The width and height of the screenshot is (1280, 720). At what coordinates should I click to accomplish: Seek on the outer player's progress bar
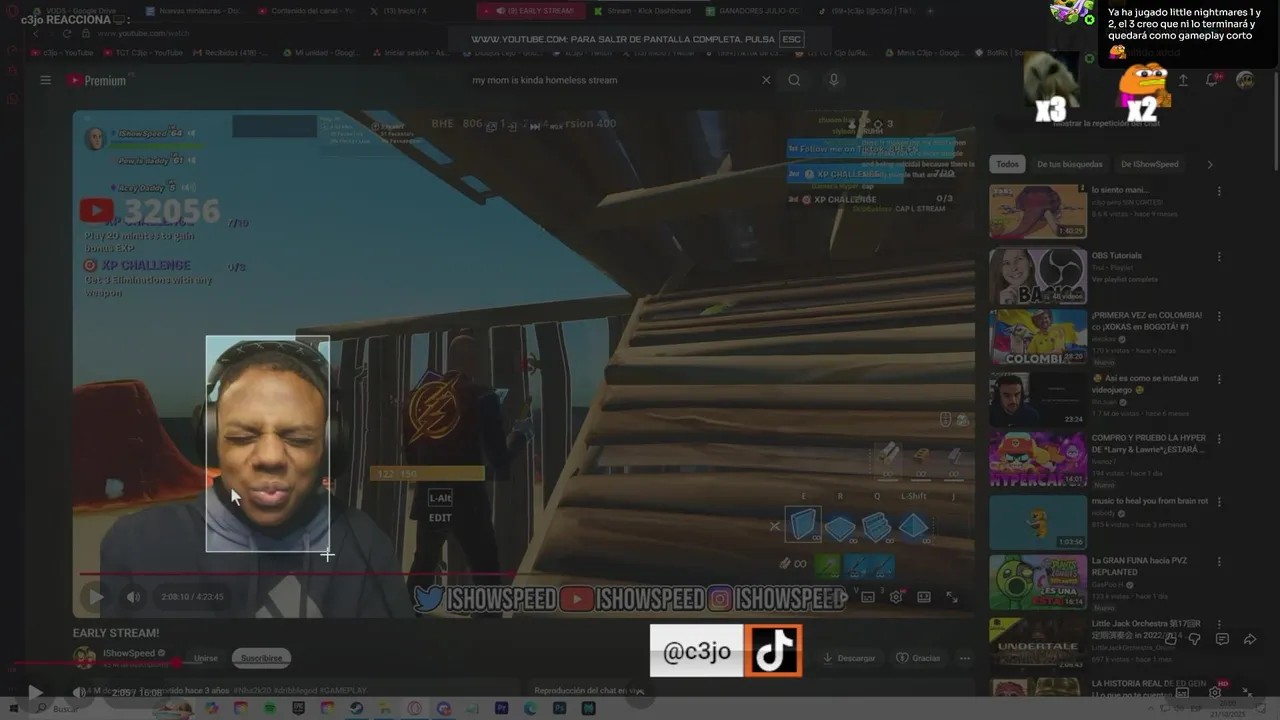coord(640,663)
